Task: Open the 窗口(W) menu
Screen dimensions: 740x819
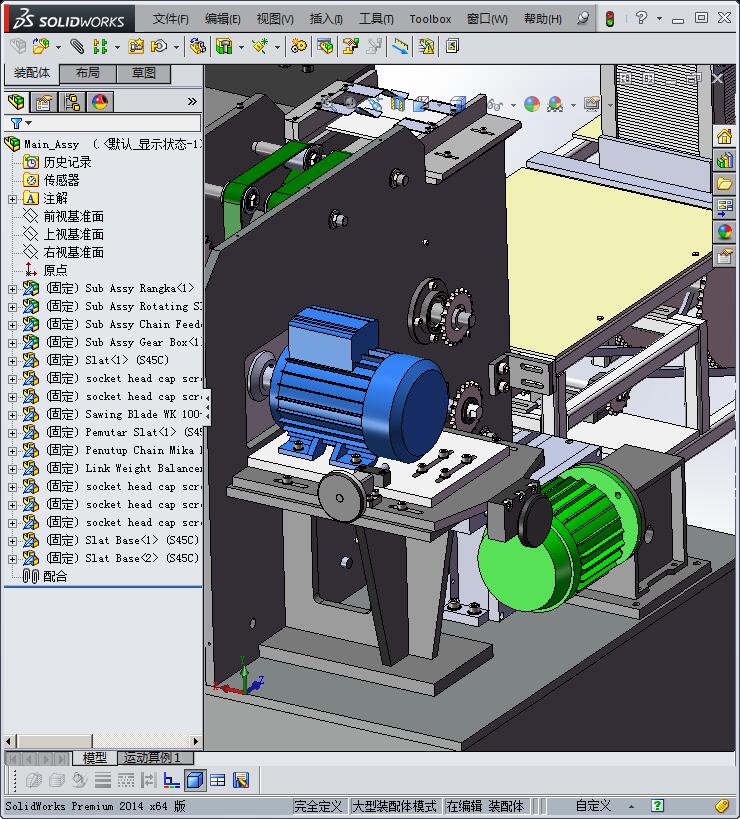Action: point(487,19)
